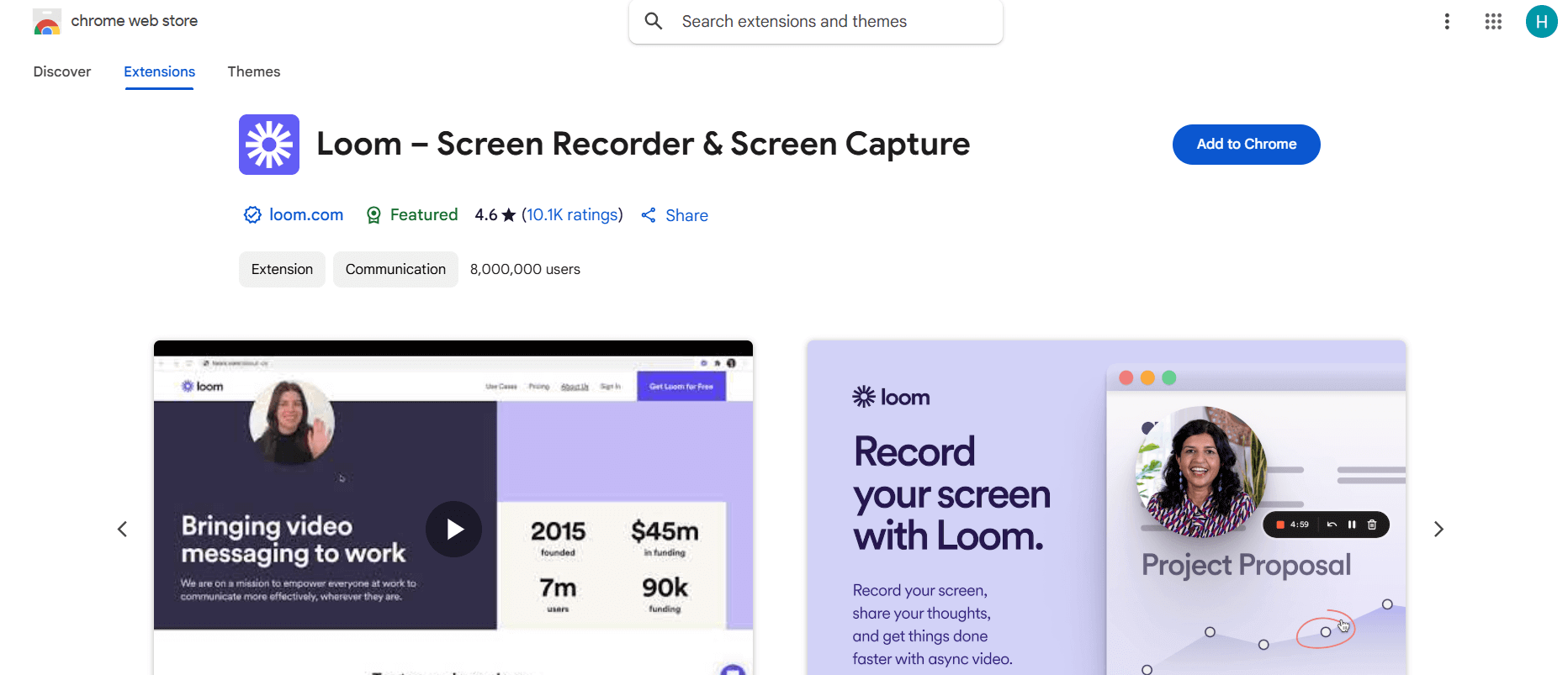
Task: Go to next screenshot with right arrow
Action: tap(1438, 529)
